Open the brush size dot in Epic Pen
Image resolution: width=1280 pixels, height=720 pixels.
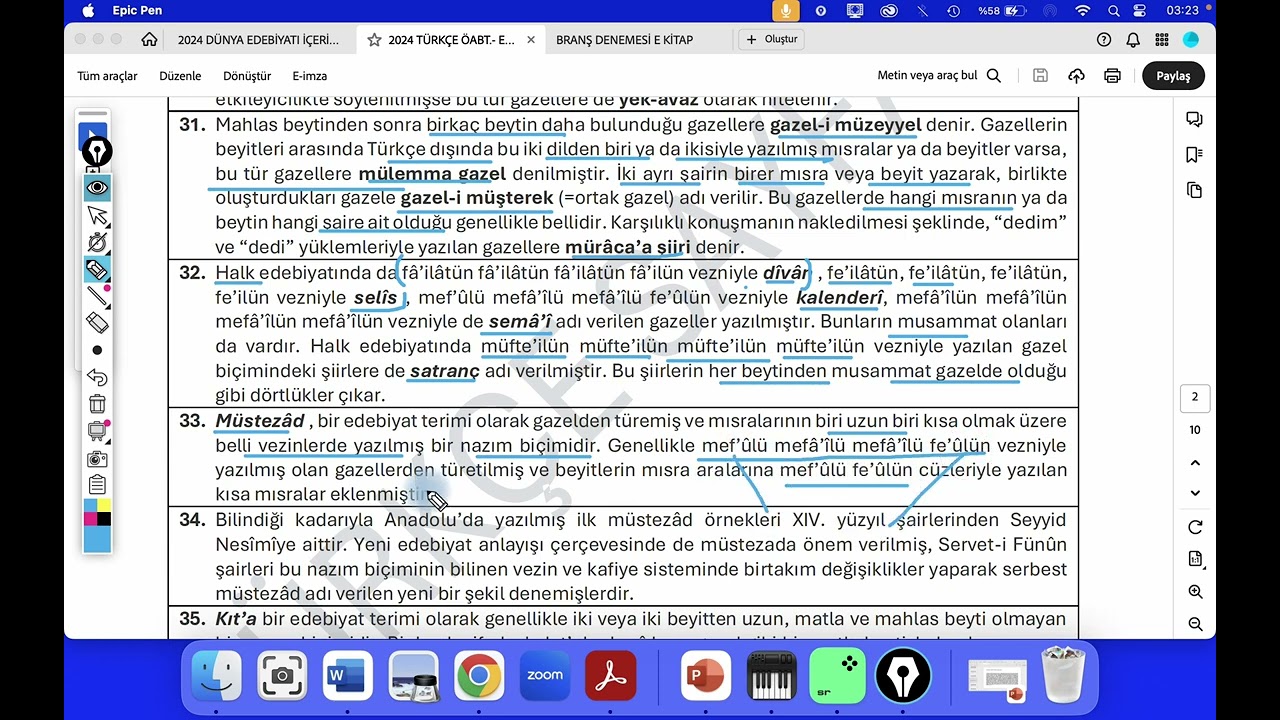click(97, 350)
